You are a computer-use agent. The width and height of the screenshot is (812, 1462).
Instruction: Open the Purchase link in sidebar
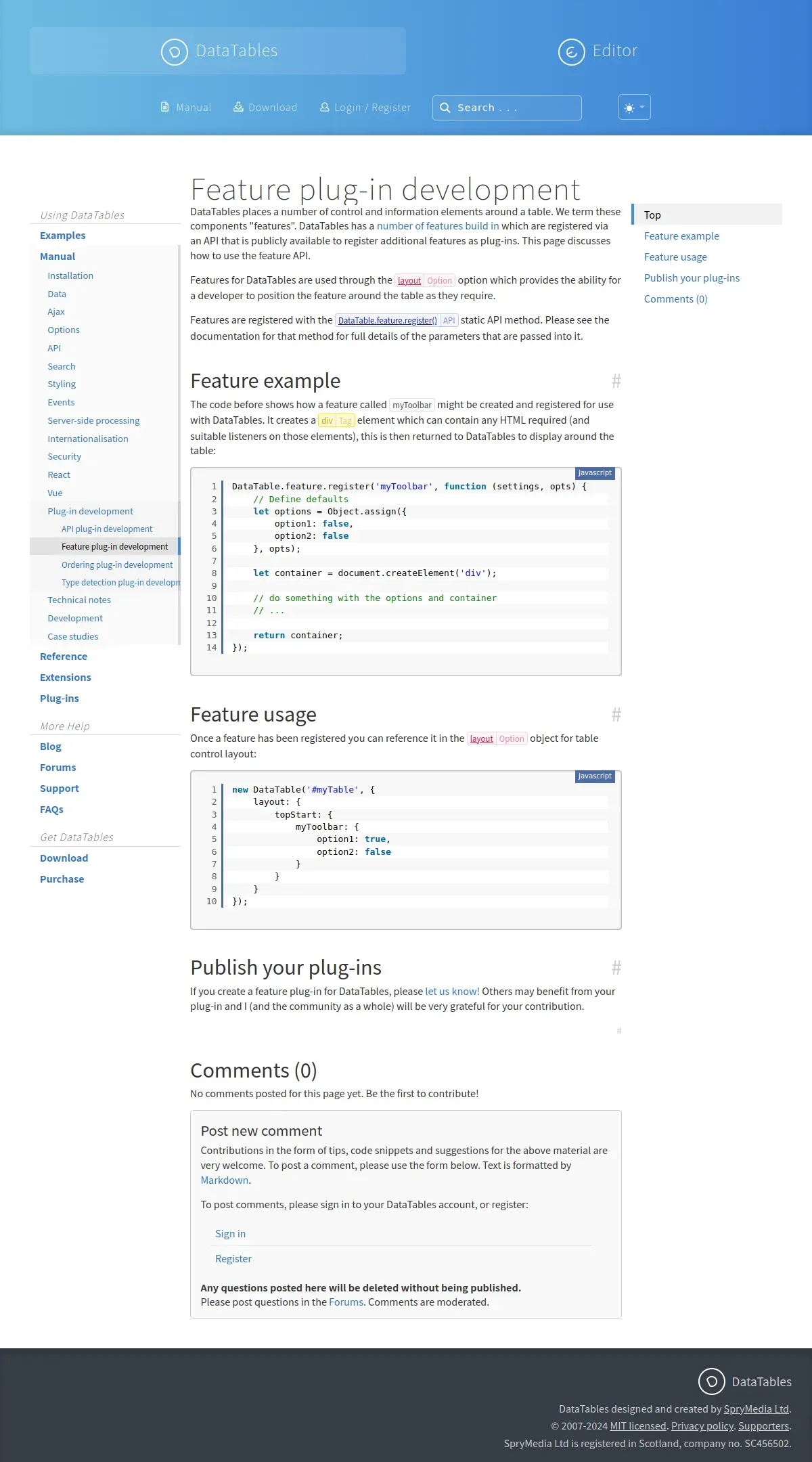pos(62,879)
